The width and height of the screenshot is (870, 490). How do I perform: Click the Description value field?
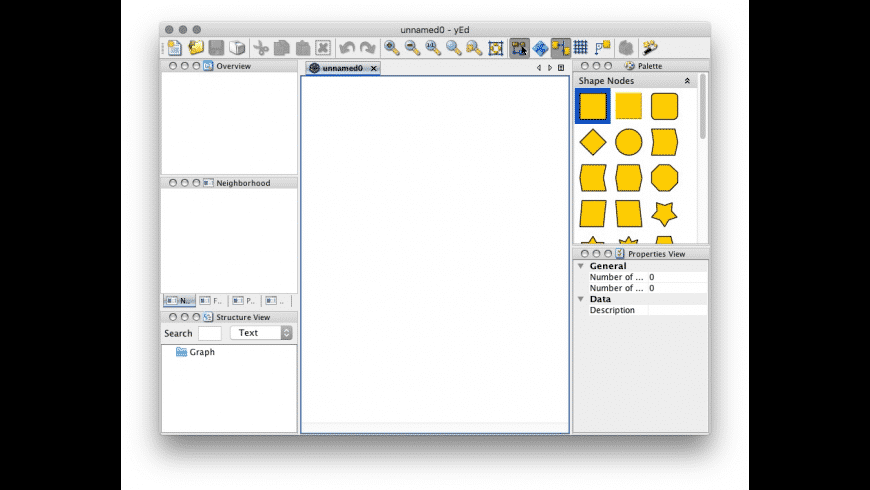tap(677, 310)
